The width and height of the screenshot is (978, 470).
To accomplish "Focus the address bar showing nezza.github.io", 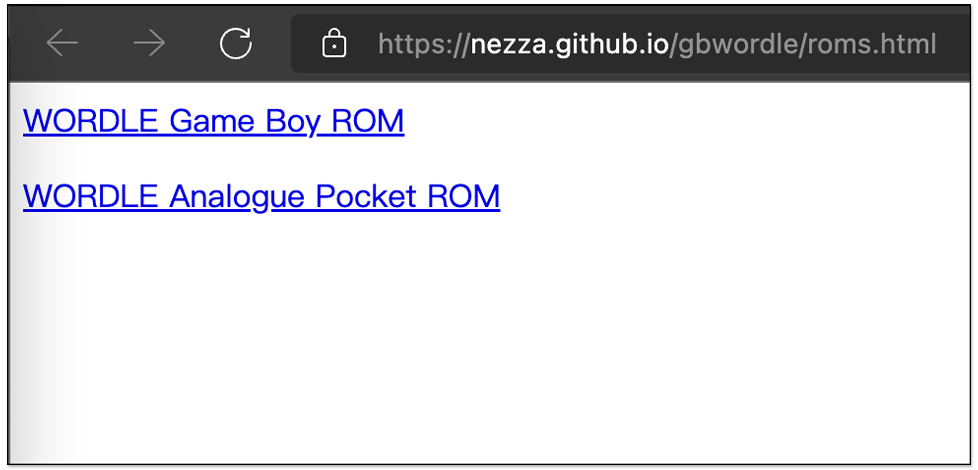I will point(630,44).
